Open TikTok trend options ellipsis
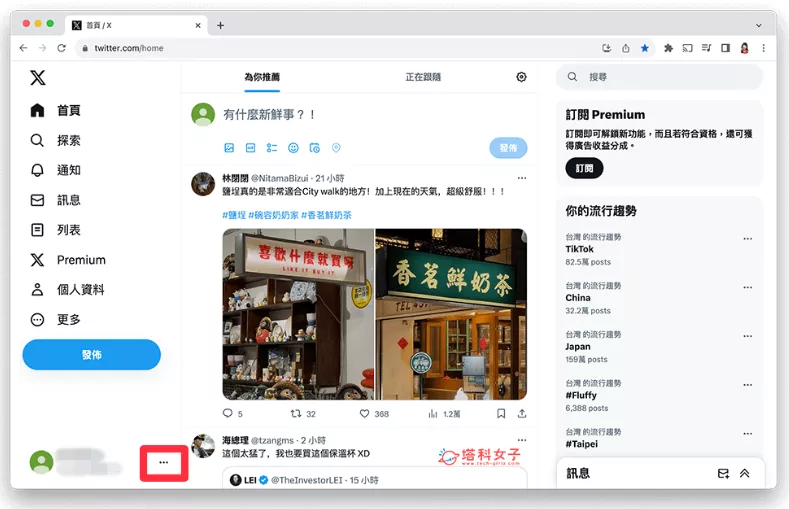The width and height of the screenshot is (789, 509). click(748, 238)
